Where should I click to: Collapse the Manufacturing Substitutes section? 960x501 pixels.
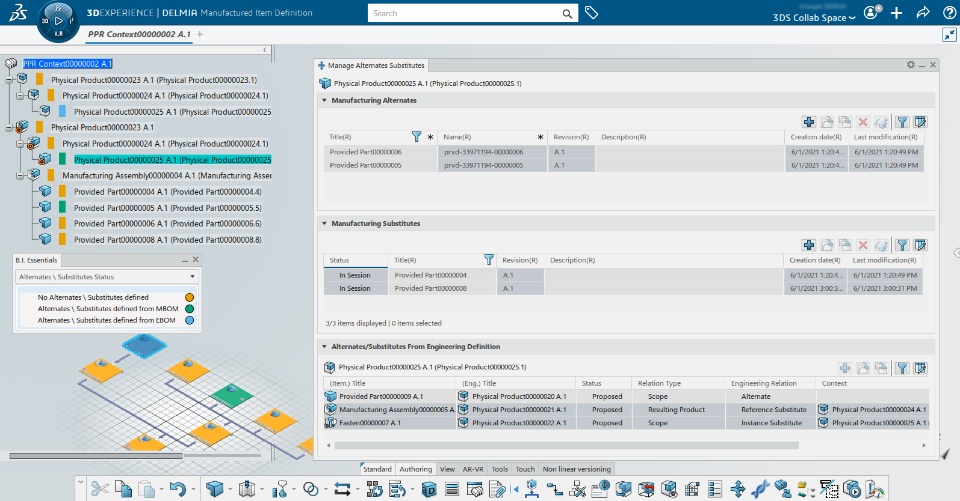[x=324, y=223]
